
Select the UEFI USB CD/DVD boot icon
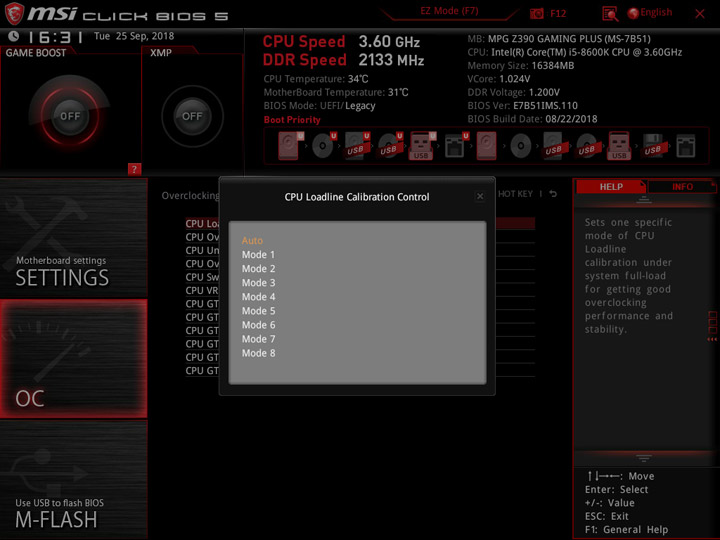(390, 146)
